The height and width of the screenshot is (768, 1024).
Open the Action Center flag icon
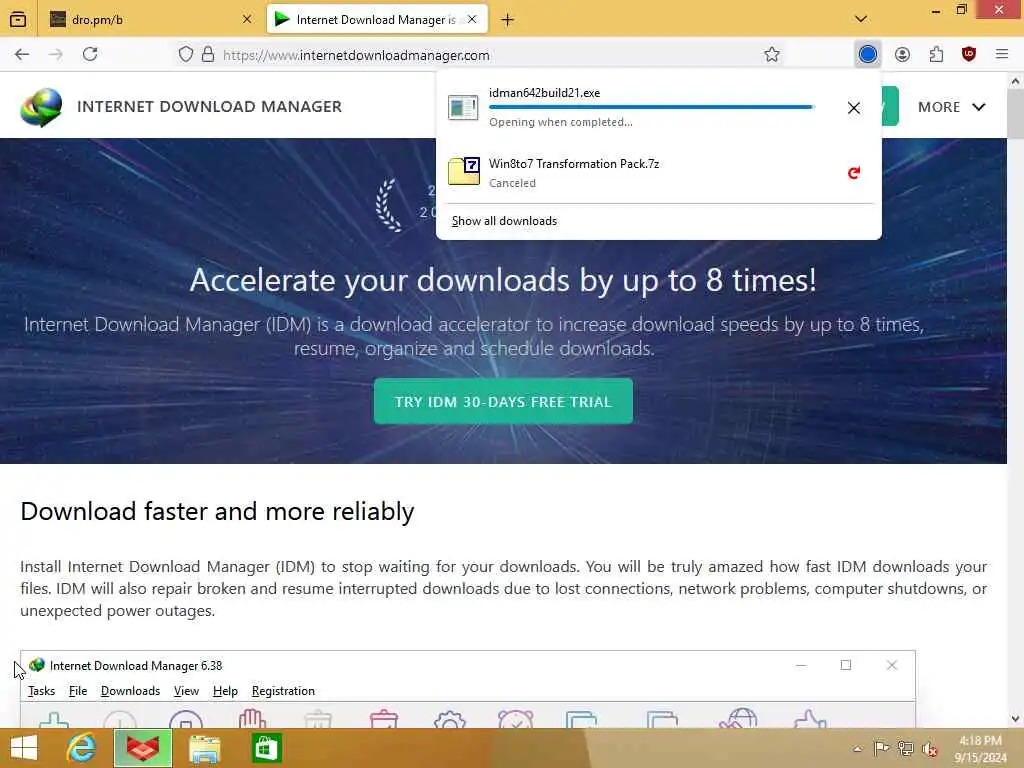881,748
